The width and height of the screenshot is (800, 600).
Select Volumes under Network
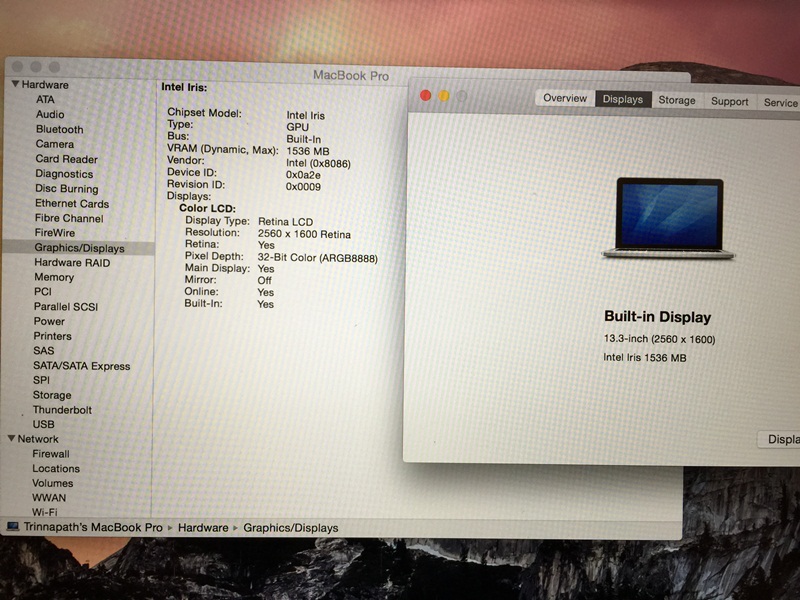53,483
